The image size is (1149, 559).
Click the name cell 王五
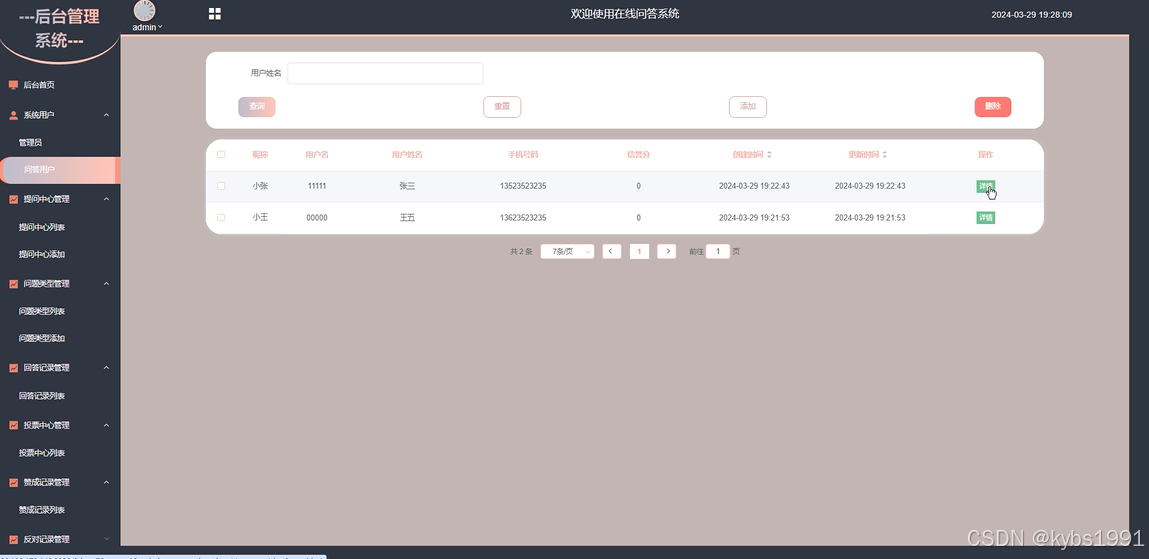[x=407, y=218]
